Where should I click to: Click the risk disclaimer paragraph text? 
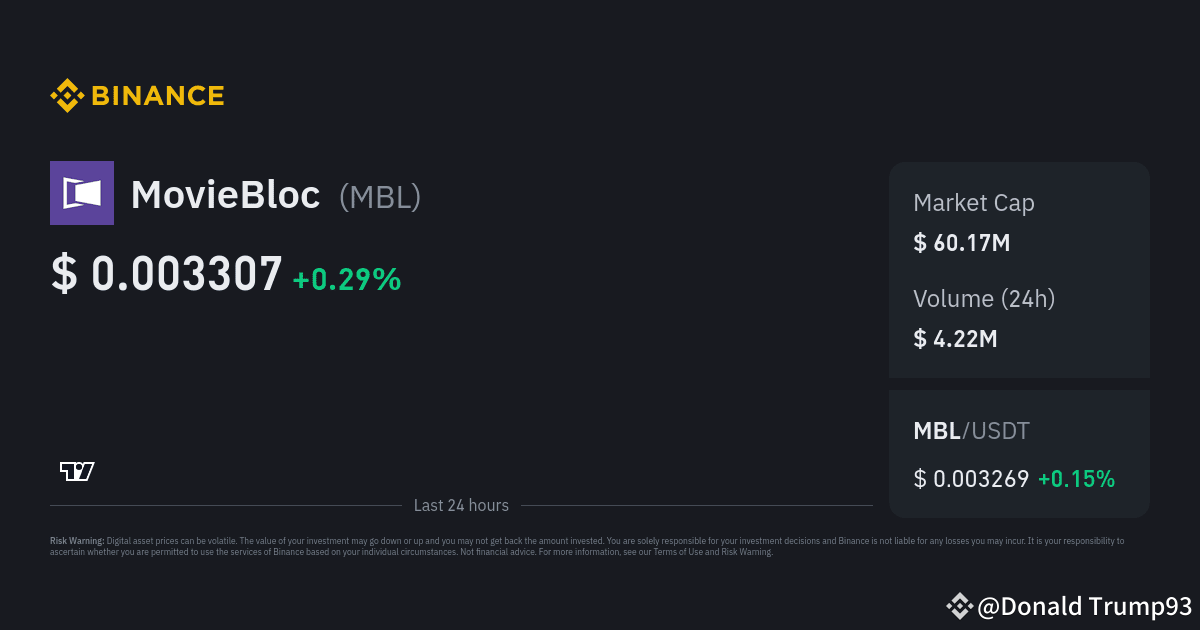tap(600, 546)
